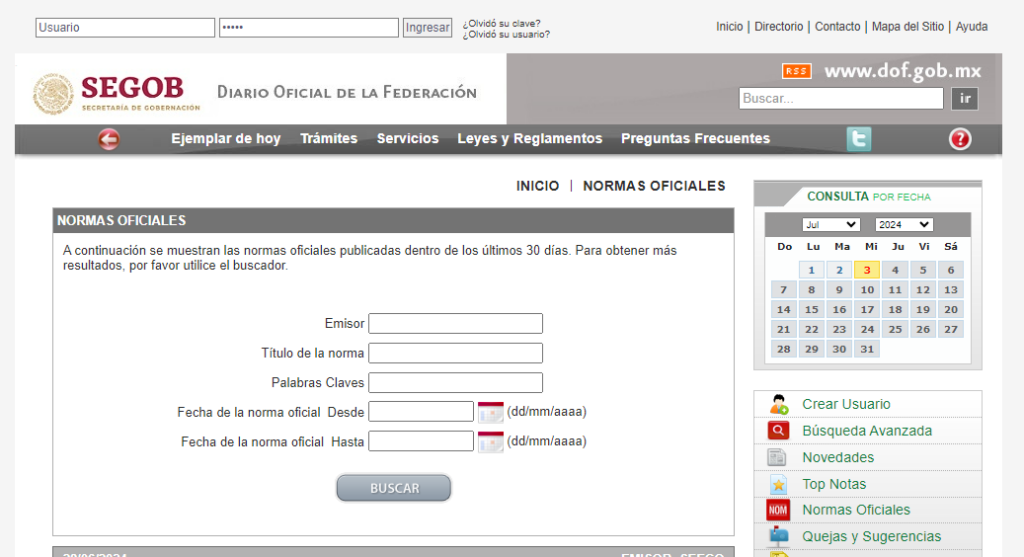The image size is (1024, 557).
Task: Select day 24 in the calendar
Action: [867, 329]
